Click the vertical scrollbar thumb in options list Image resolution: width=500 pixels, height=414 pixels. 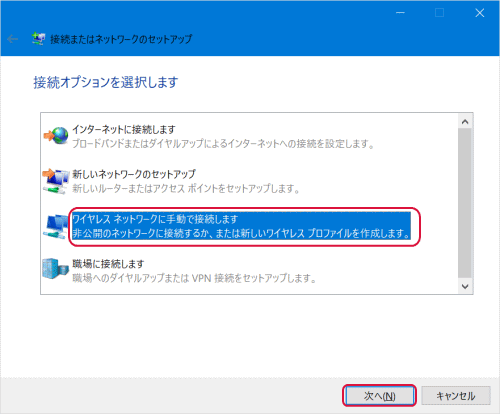tap(465, 203)
